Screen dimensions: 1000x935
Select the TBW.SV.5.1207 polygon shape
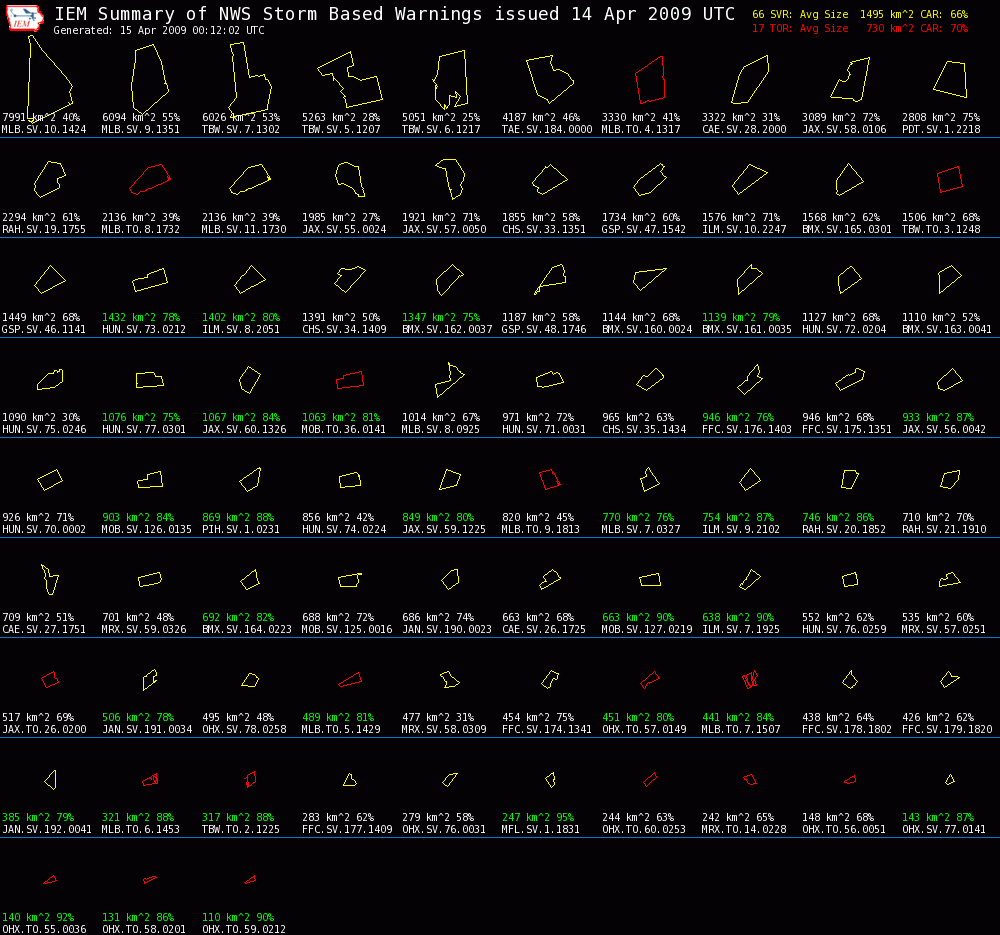click(349, 79)
